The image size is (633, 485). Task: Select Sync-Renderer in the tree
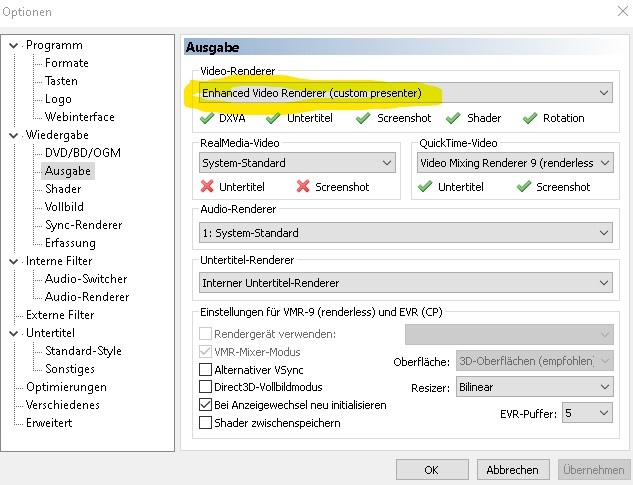[84, 225]
